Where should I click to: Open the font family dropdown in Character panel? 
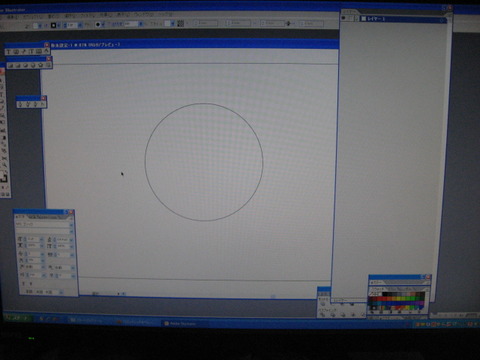click(71, 225)
